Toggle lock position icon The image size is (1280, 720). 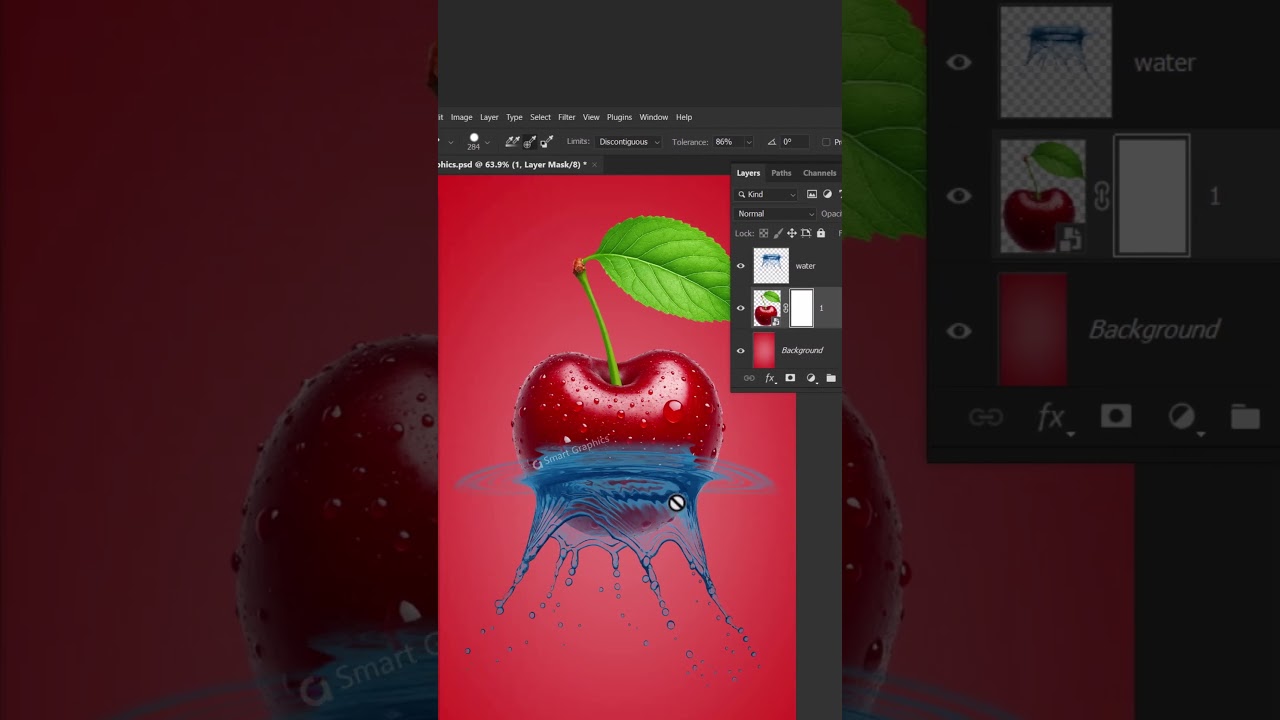(792, 233)
